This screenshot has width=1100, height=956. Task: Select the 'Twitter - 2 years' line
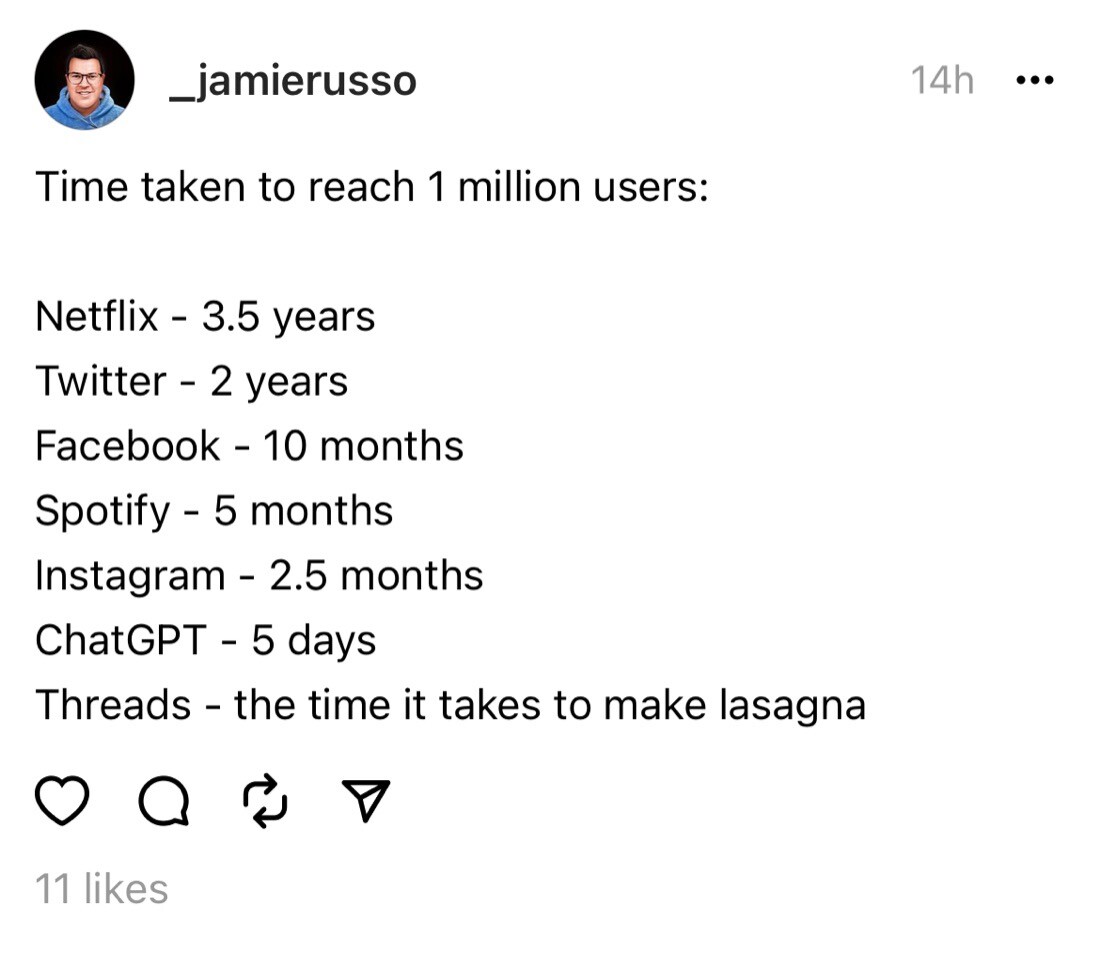click(x=192, y=382)
